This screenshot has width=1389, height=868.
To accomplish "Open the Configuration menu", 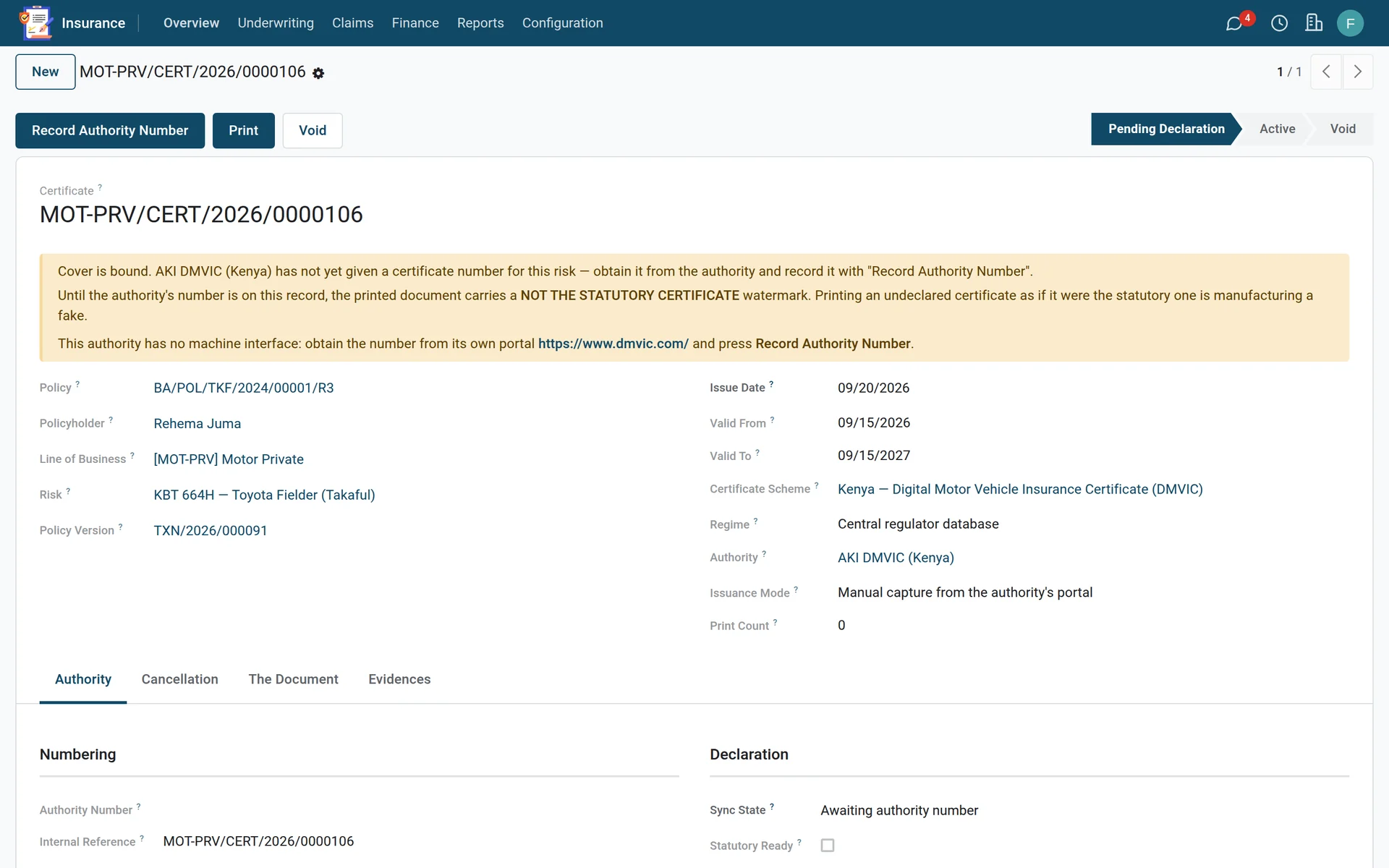I will click(x=562, y=23).
